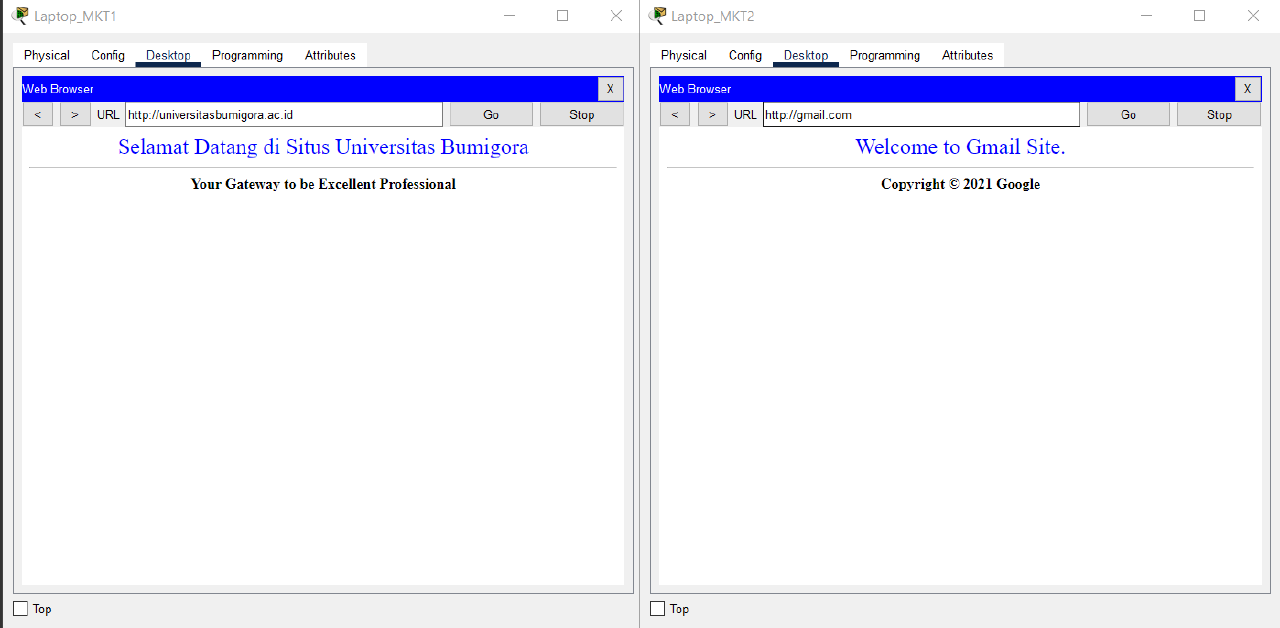This screenshot has height=628, width=1280.
Task: Switch to the Desktop tab on Laptop_MKT2
Action: click(x=805, y=55)
